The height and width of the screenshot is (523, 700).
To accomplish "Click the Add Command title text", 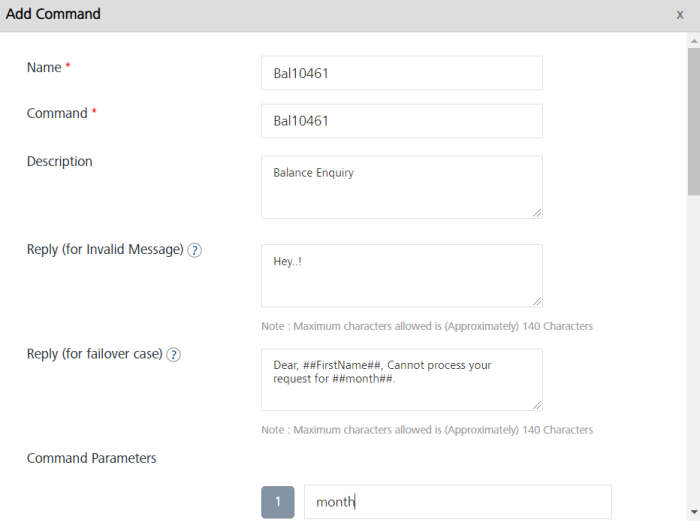I will coord(53,15).
